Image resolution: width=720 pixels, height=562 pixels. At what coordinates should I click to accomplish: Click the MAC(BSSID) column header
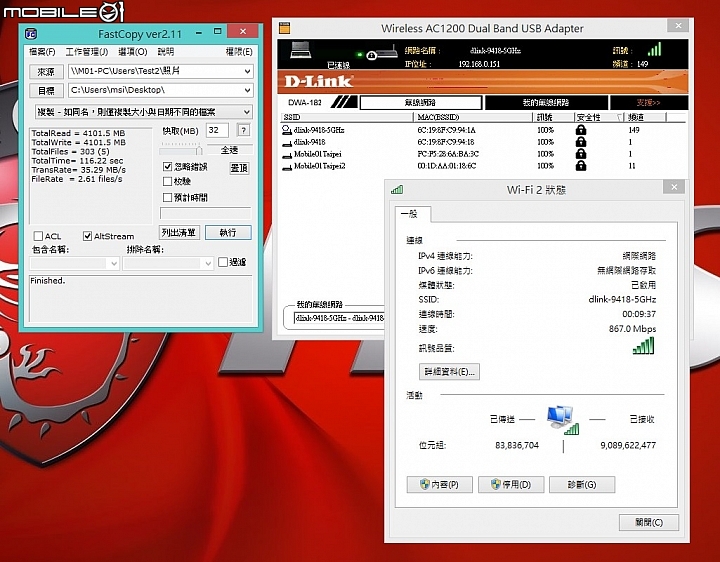point(473,117)
